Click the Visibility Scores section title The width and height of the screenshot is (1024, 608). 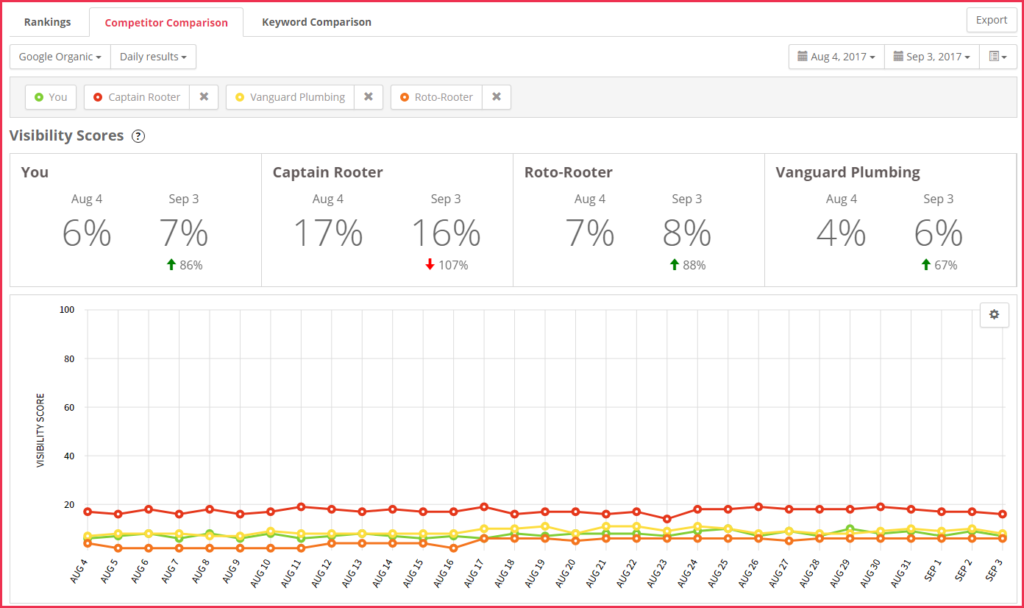tap(67, 136)
